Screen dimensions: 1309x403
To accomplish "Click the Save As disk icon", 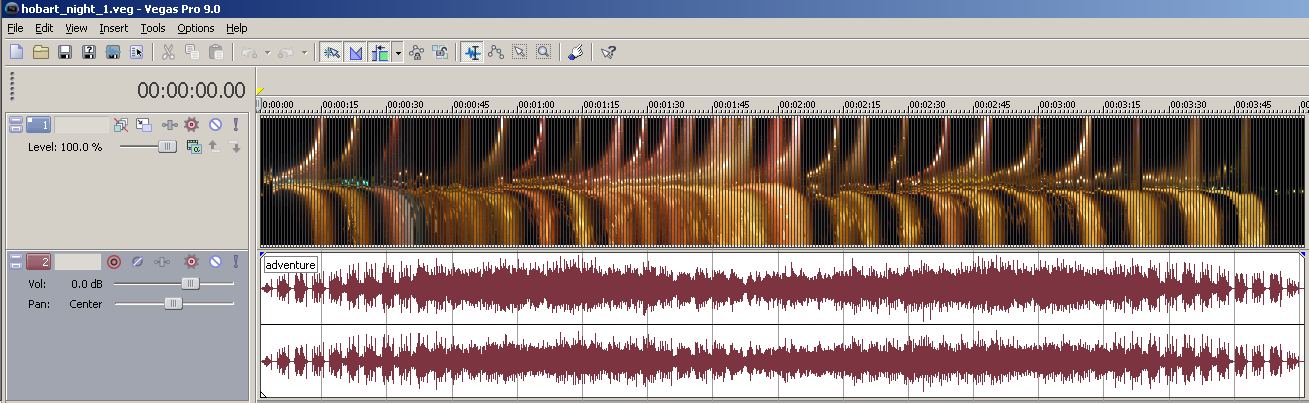I will click(89, 51).
